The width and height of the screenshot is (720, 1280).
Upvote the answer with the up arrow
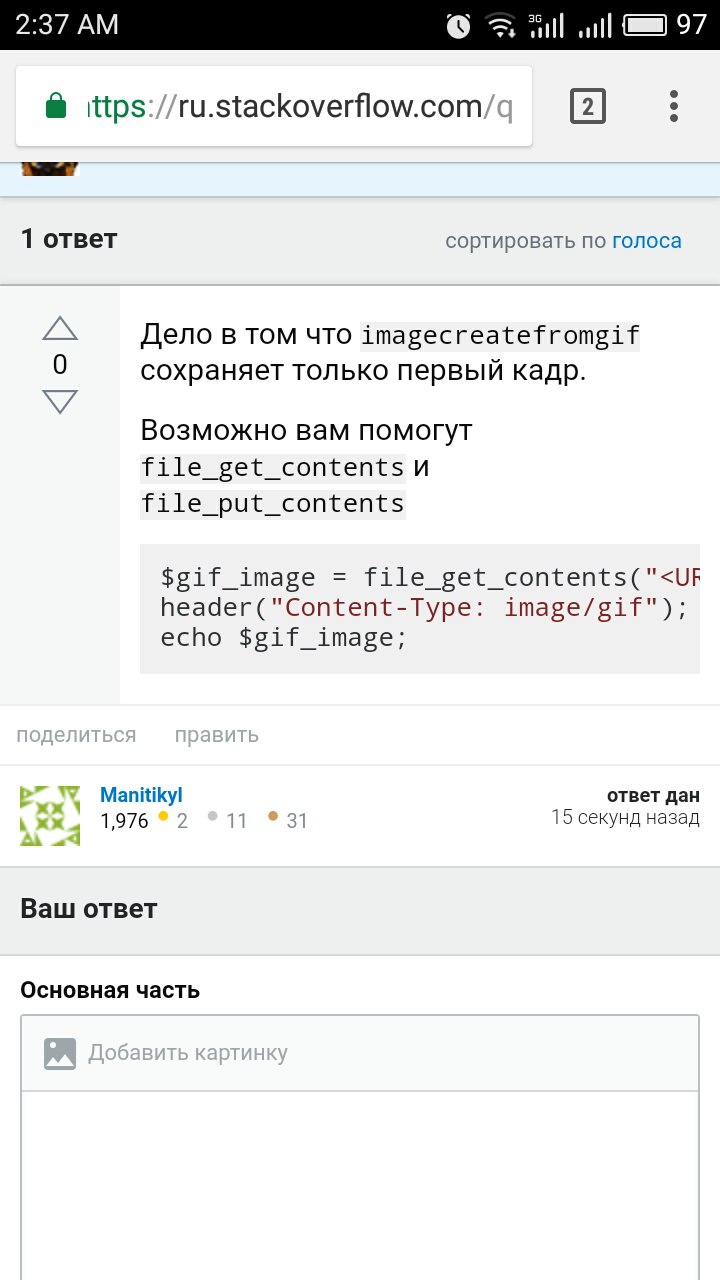(x=60, y=328)
